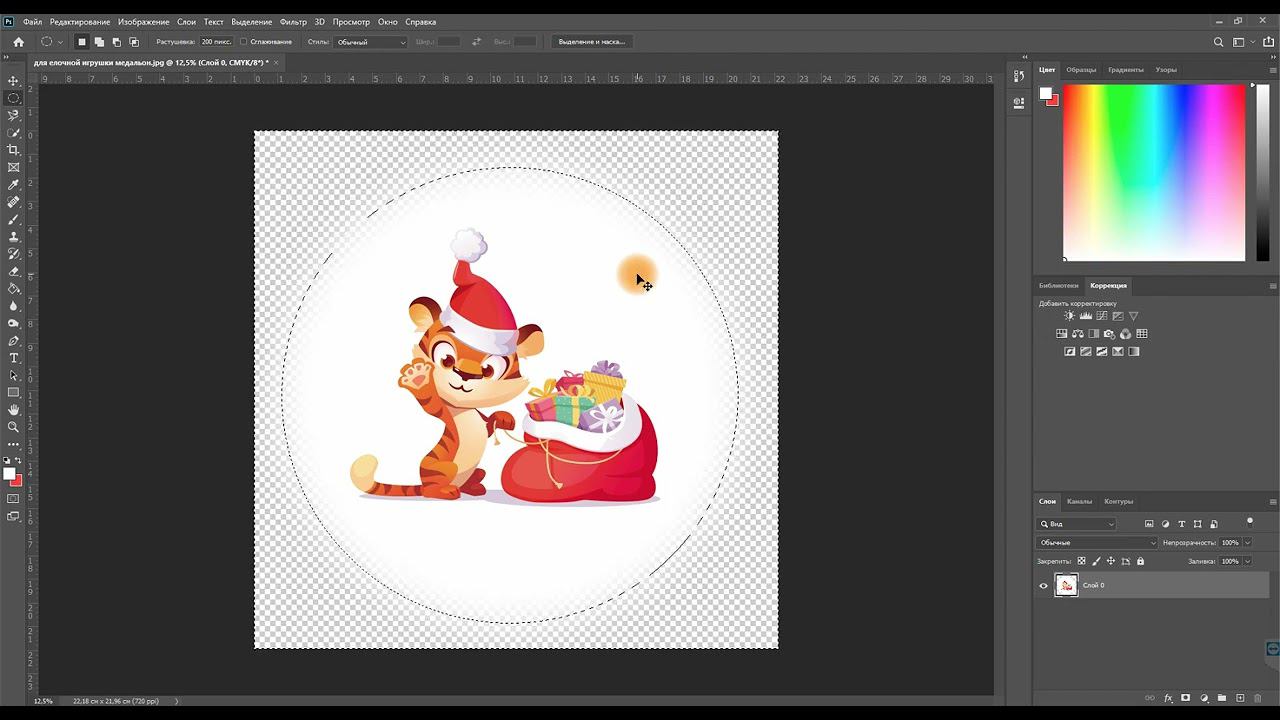Open the Layers panel options menu
The image size is (1280, 720).
tap(1273, 502)
